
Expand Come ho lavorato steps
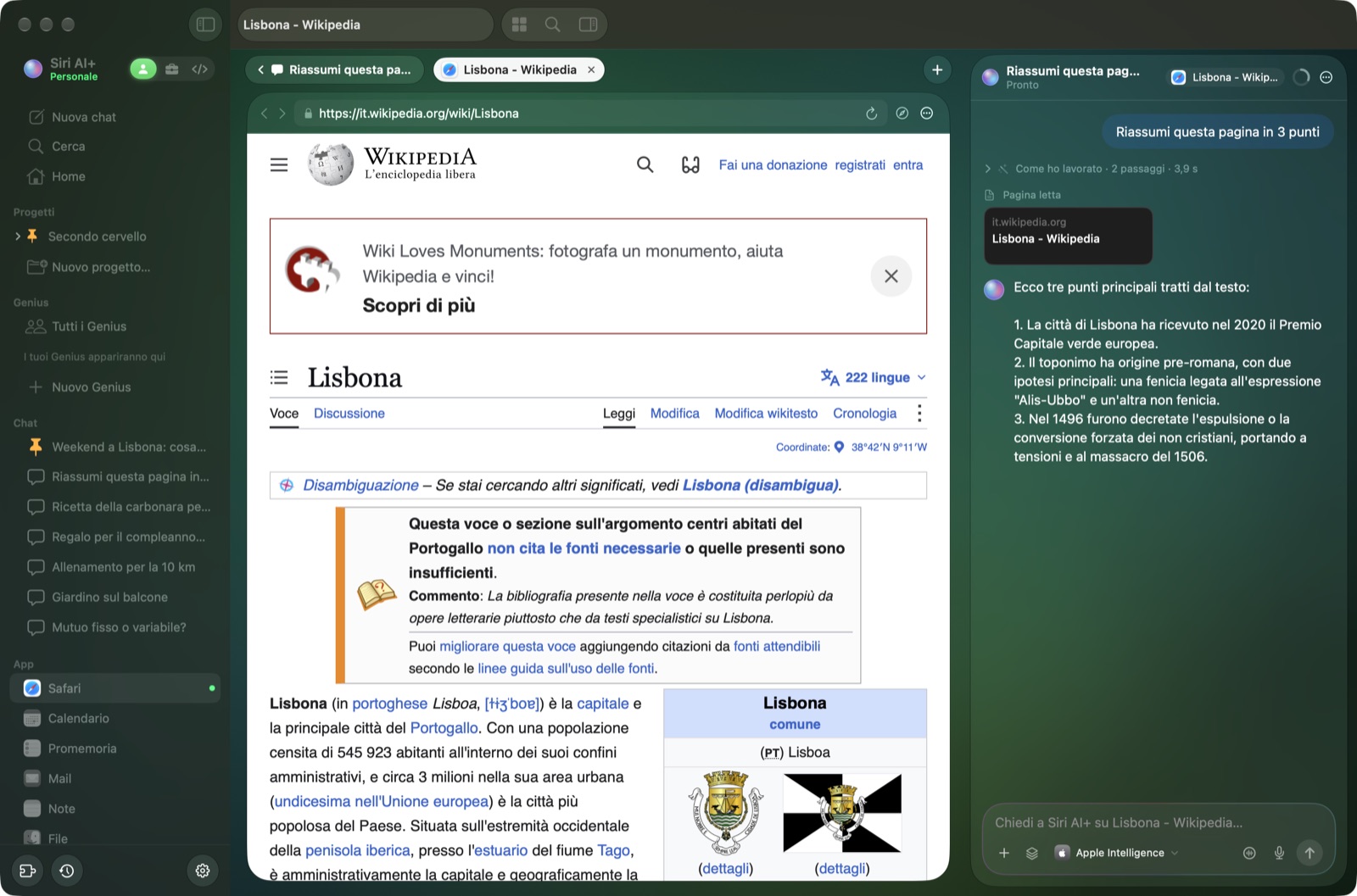(x=987, y=169)
